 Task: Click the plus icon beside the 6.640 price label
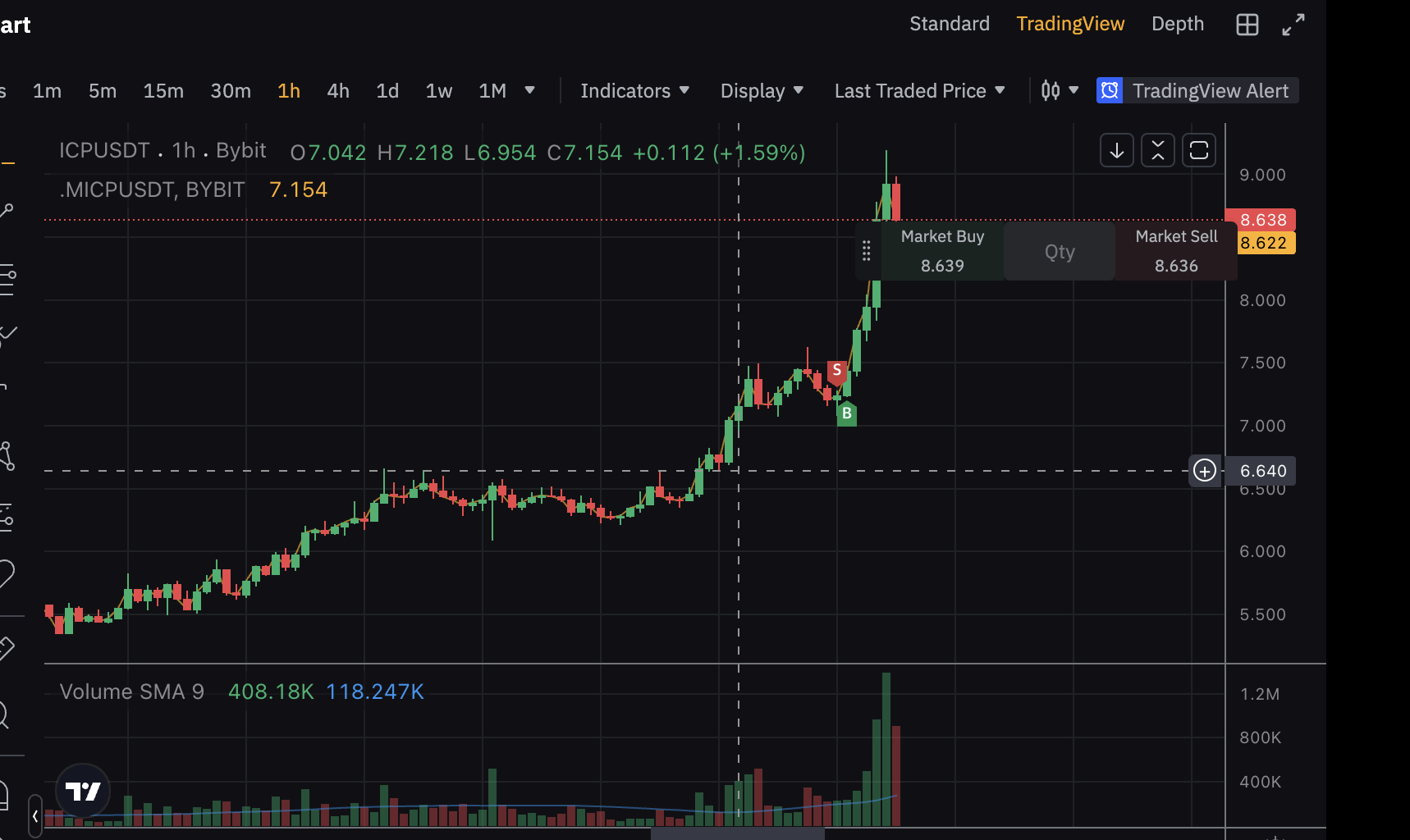1204,470
